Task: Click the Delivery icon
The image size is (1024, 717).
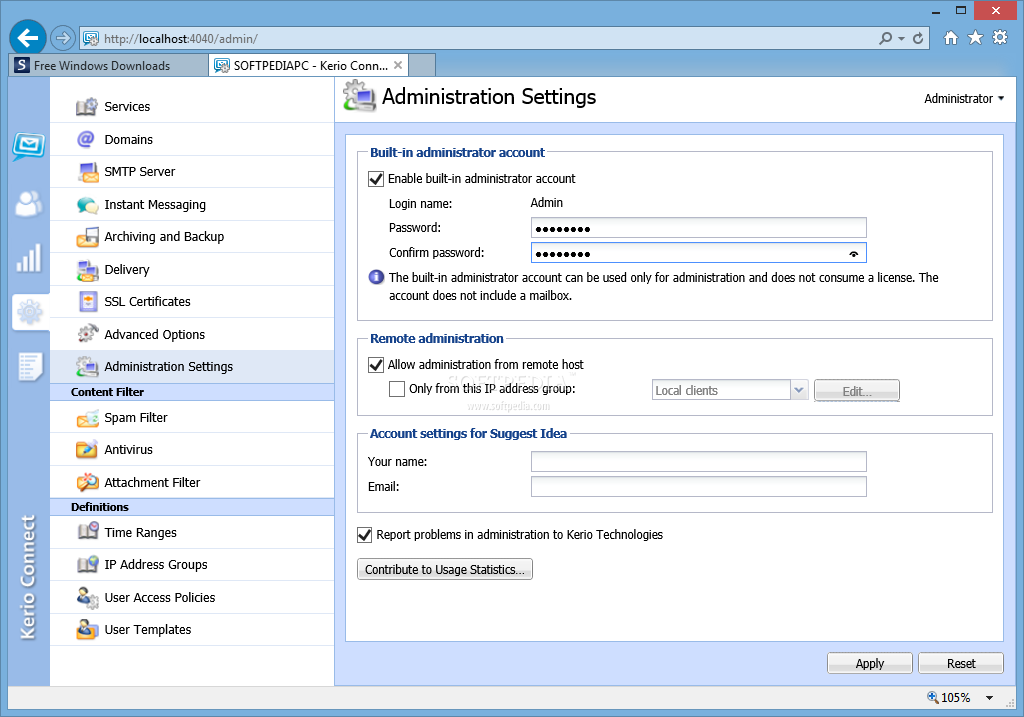Action: [88, 270]
